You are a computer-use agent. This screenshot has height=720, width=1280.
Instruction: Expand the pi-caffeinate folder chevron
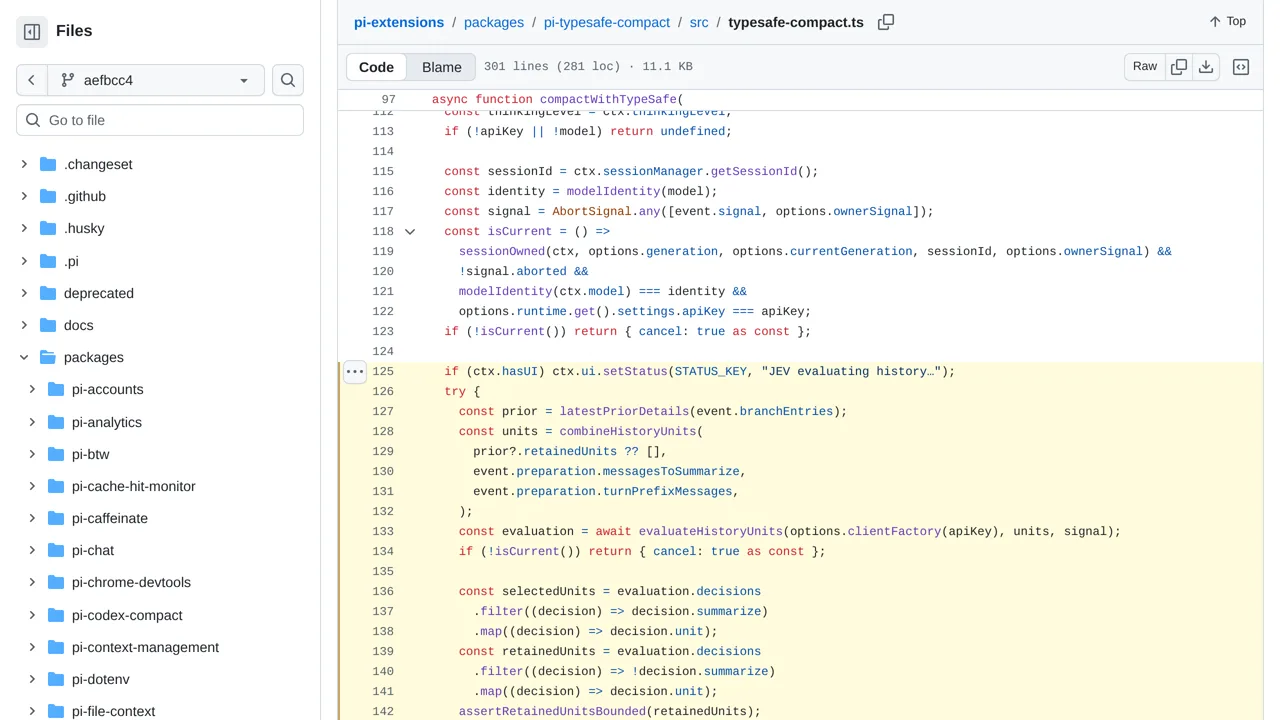tap(32, 518)
